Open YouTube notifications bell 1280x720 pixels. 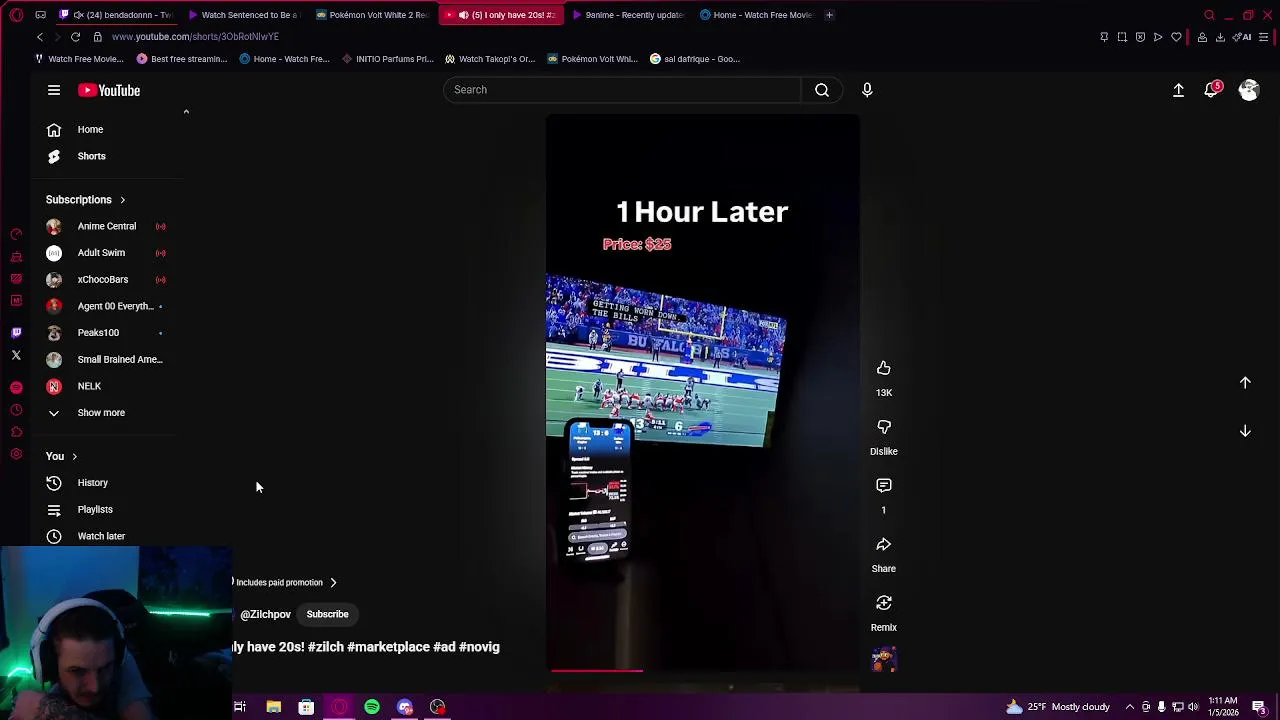tap(1212, 90)
